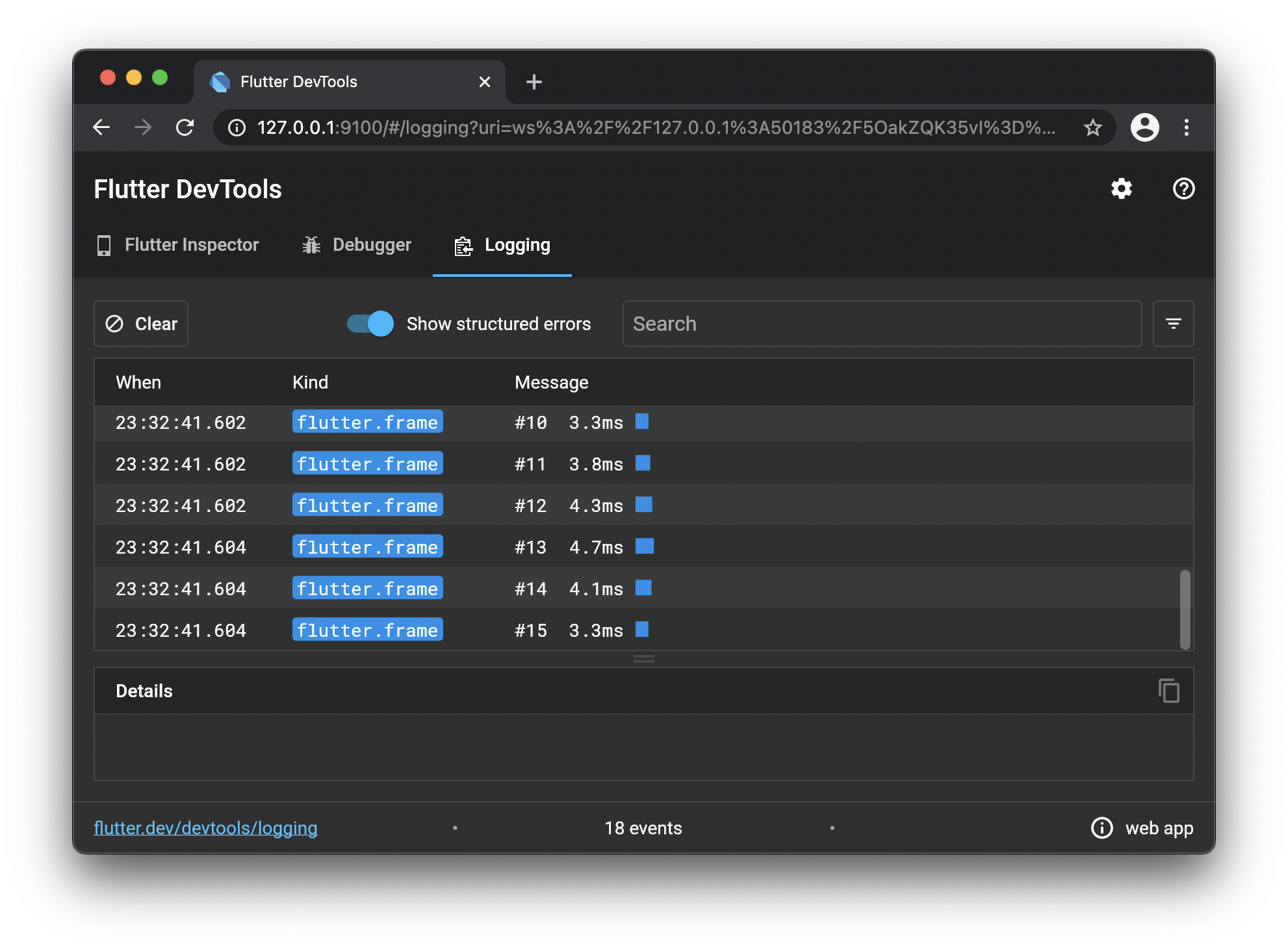
Task: Click the Message column header
Action: 551,382
